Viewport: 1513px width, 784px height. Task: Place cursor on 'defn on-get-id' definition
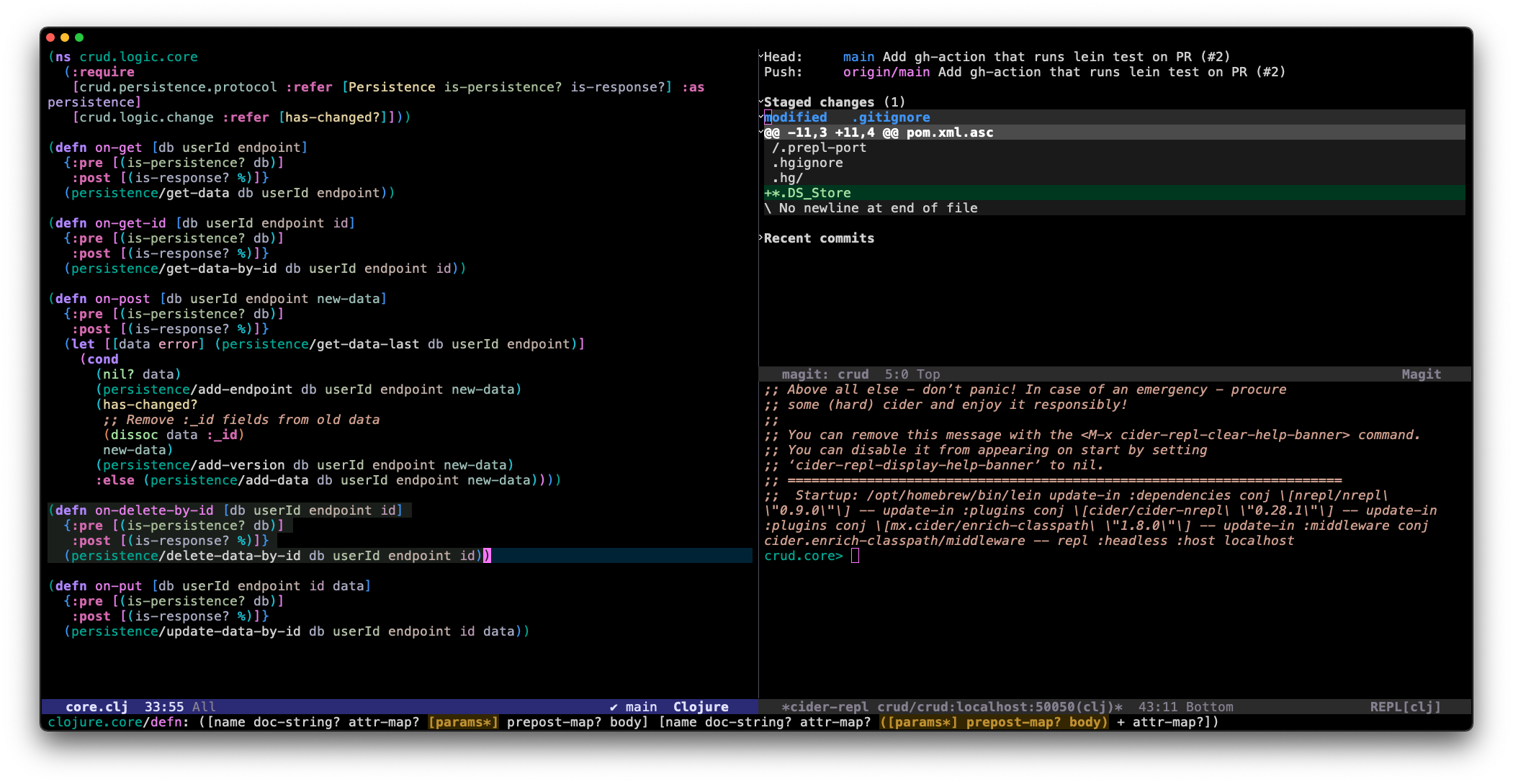click(x=111, y=222)
